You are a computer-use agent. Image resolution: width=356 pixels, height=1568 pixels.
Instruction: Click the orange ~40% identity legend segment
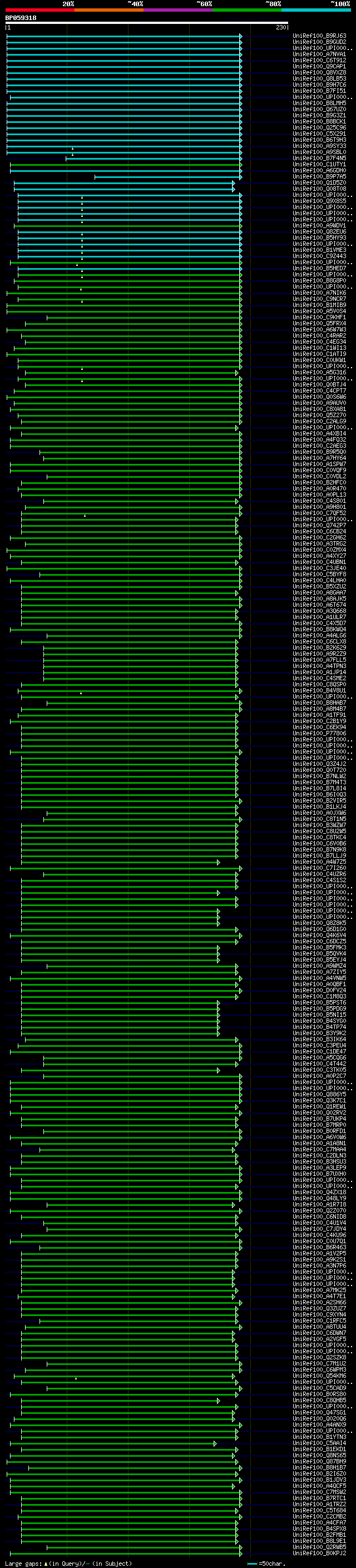point(109,11)
